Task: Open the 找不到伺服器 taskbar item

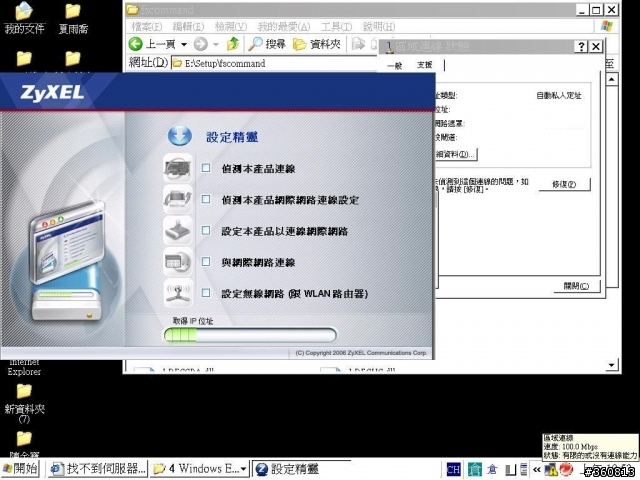Action: pos(98,469)
